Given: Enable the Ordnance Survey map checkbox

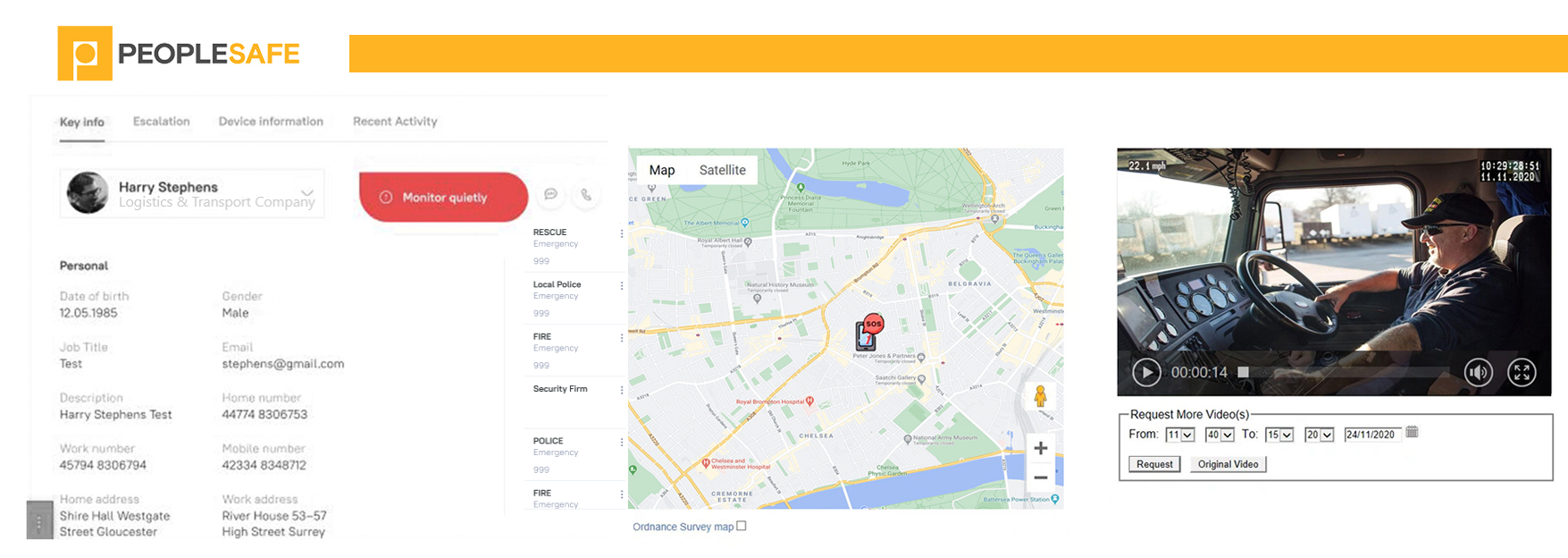Looking at the screenshot, I should point(742,526).
